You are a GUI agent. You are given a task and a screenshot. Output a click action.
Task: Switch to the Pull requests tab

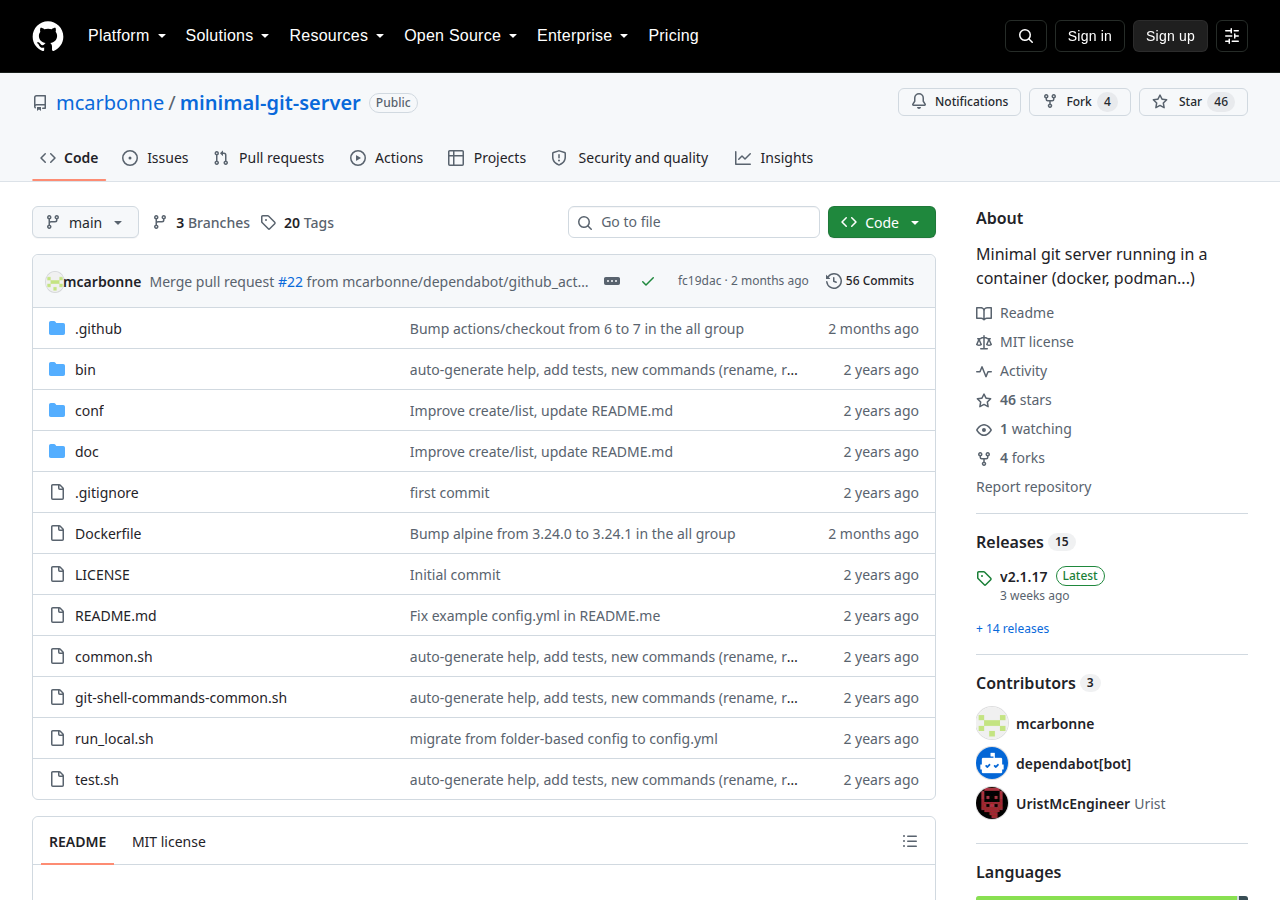[x=269, y=158]
